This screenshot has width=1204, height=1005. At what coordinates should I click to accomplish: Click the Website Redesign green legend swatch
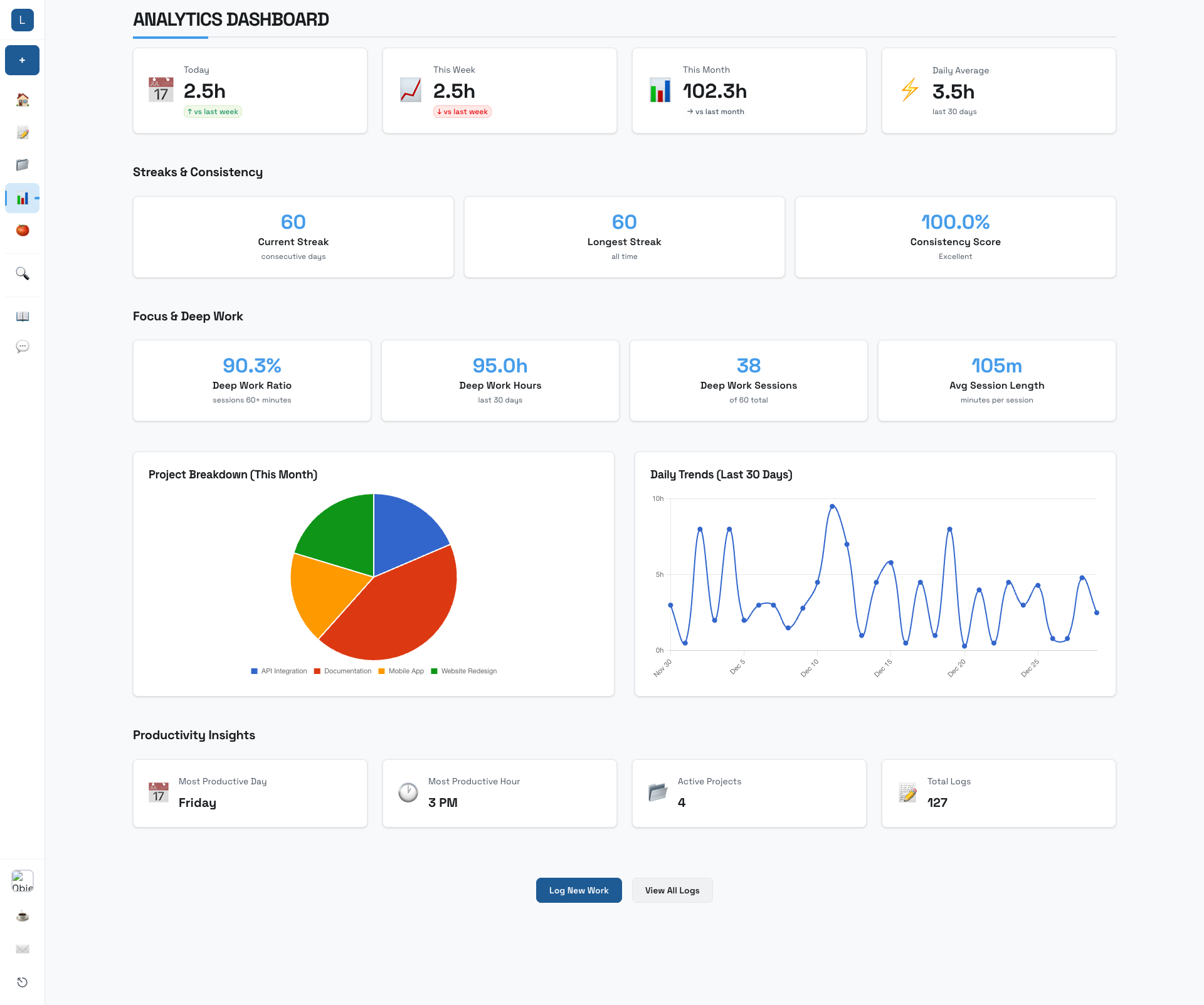click(435, 671)
